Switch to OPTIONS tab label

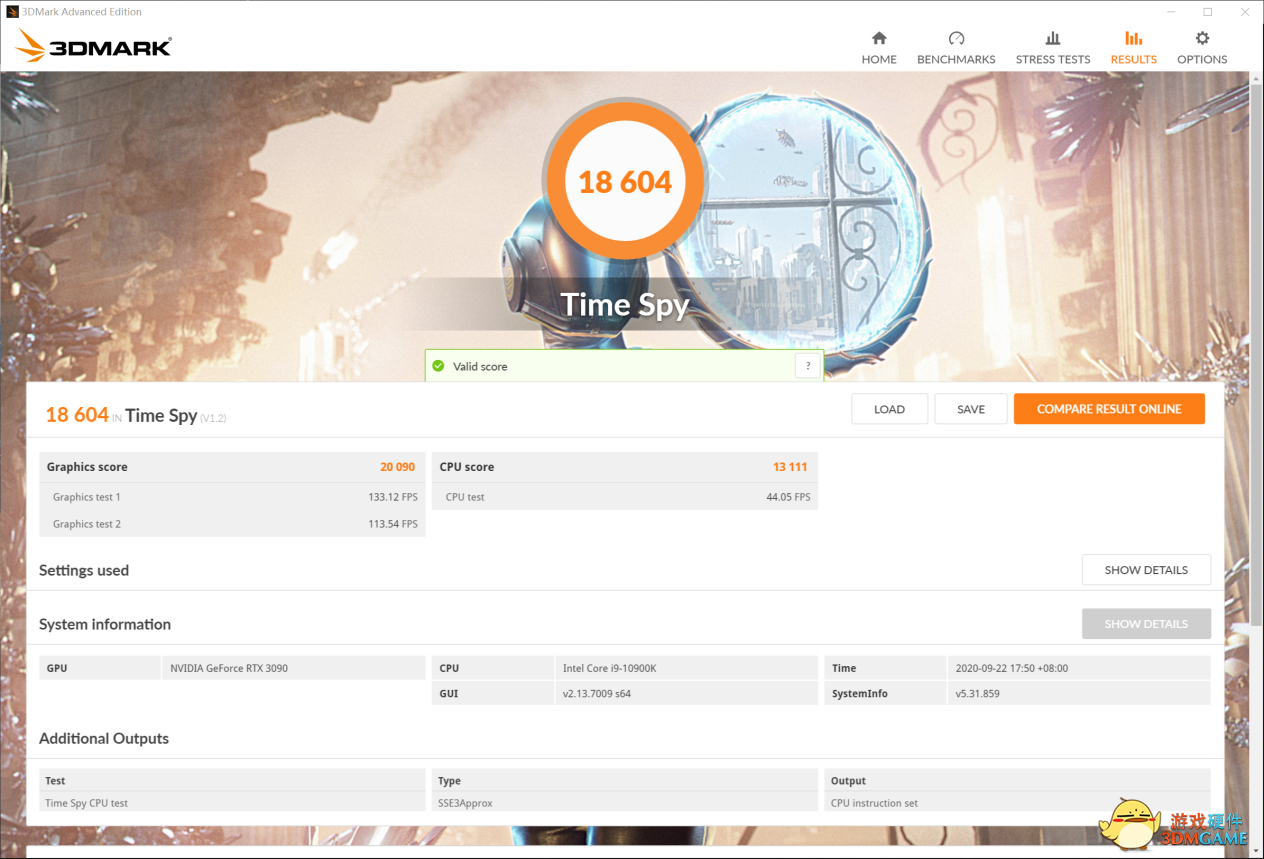pyautogui.click(x=1202, y=59)
